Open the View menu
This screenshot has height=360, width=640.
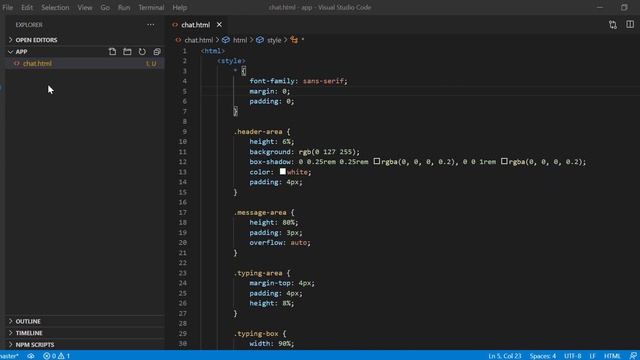click(85, 7)
